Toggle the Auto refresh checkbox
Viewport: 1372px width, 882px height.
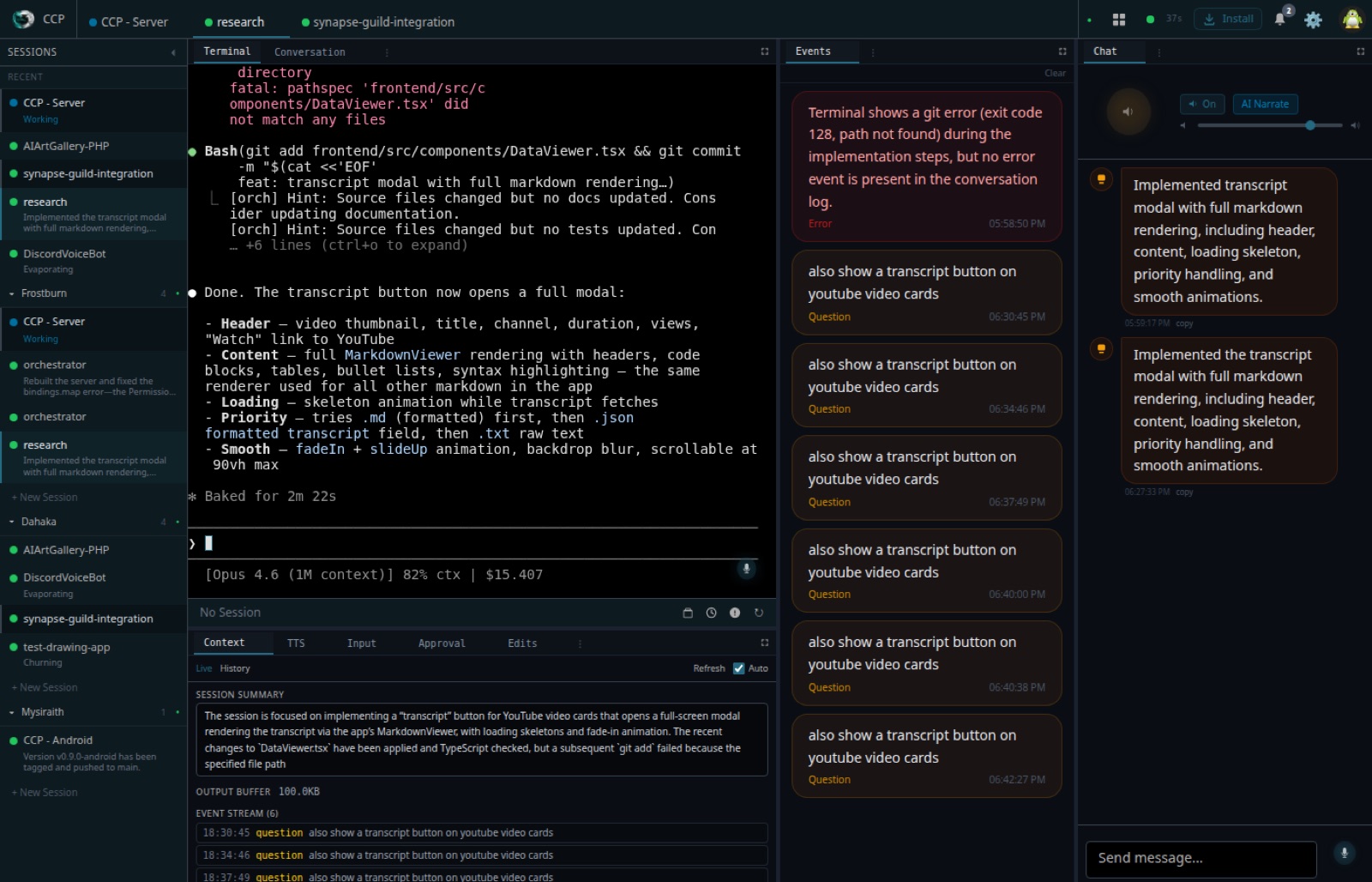(x=738, y=668)
